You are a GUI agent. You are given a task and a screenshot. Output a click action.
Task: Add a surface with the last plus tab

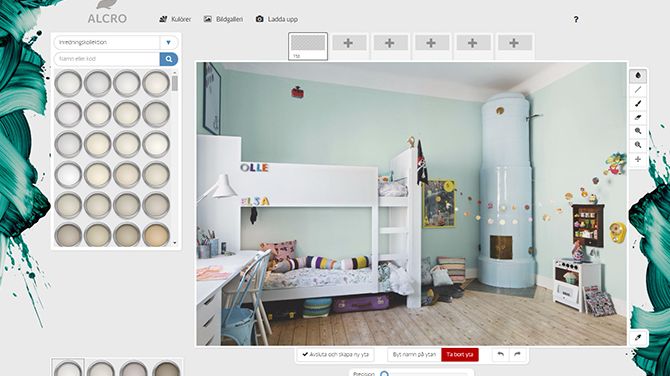pyautogui.click(x=514, y=43)
